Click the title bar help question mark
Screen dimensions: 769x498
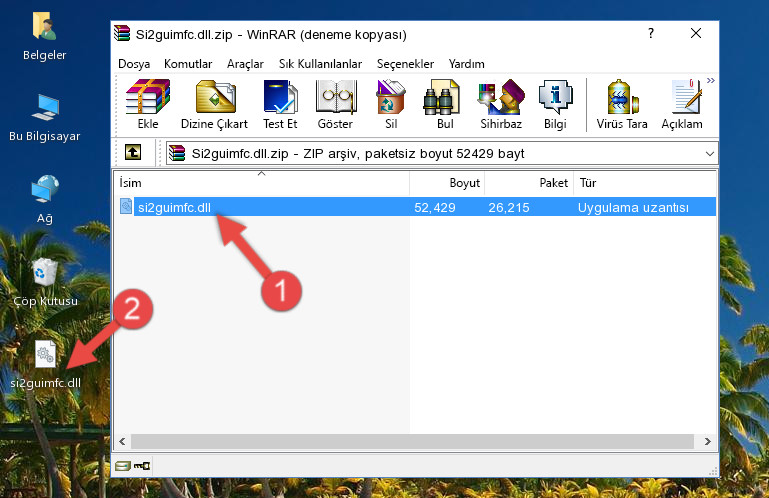pyautogui.click(x=650, y=33)
